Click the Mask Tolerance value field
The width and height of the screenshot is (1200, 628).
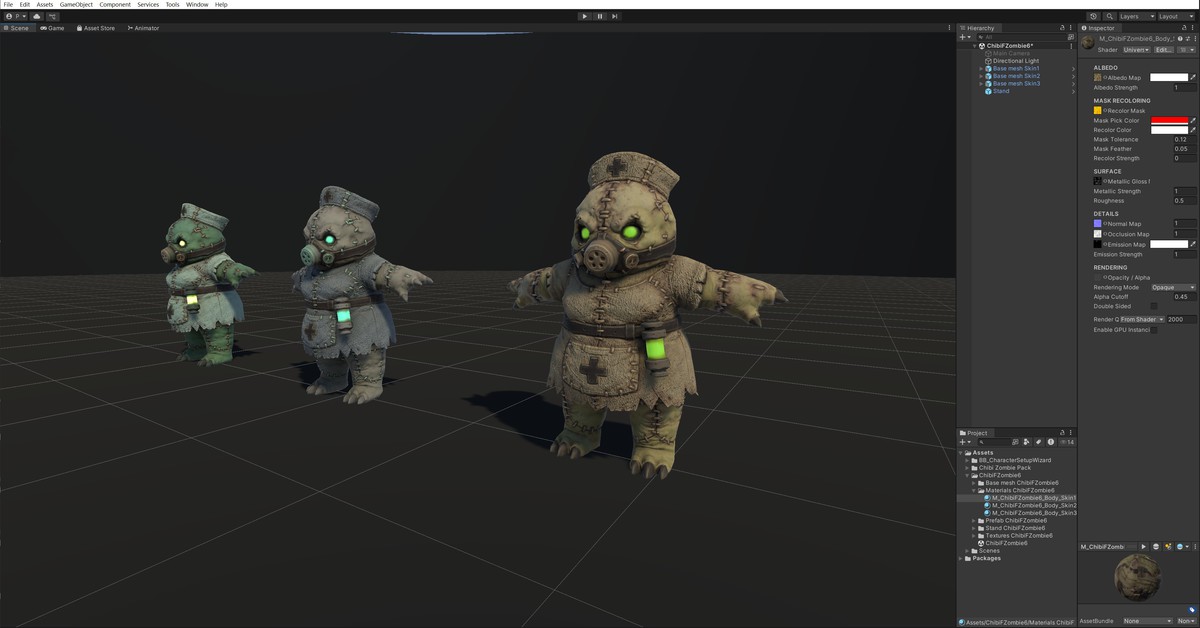(1184, 140)
